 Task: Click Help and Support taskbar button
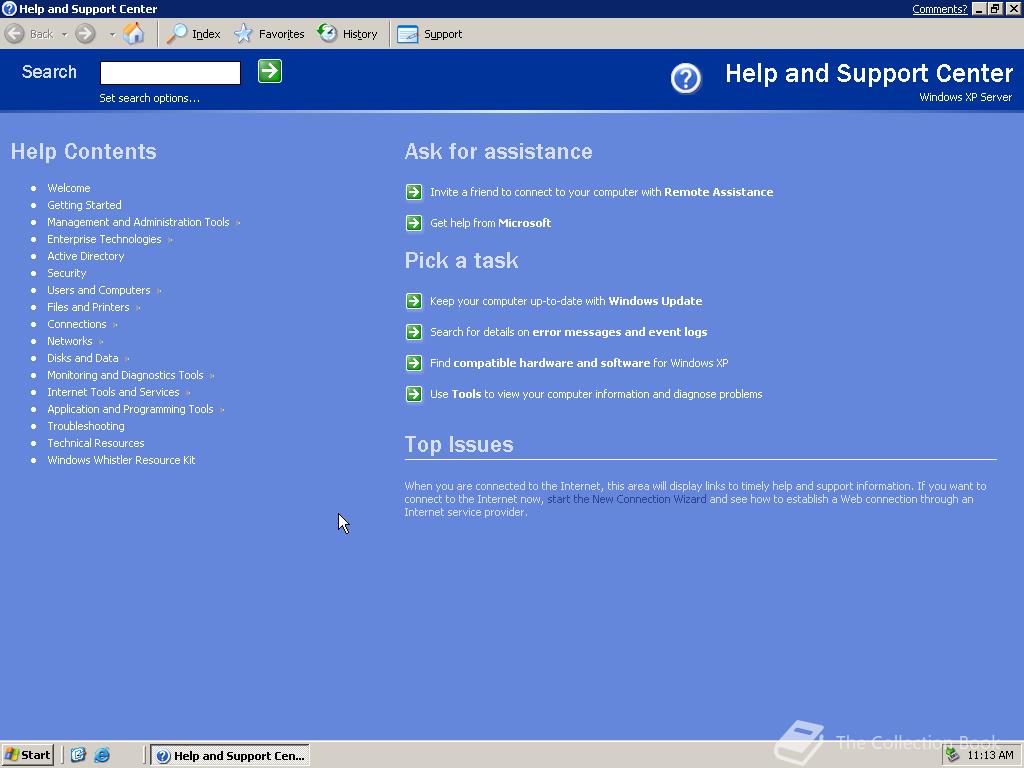click(230, 756)
